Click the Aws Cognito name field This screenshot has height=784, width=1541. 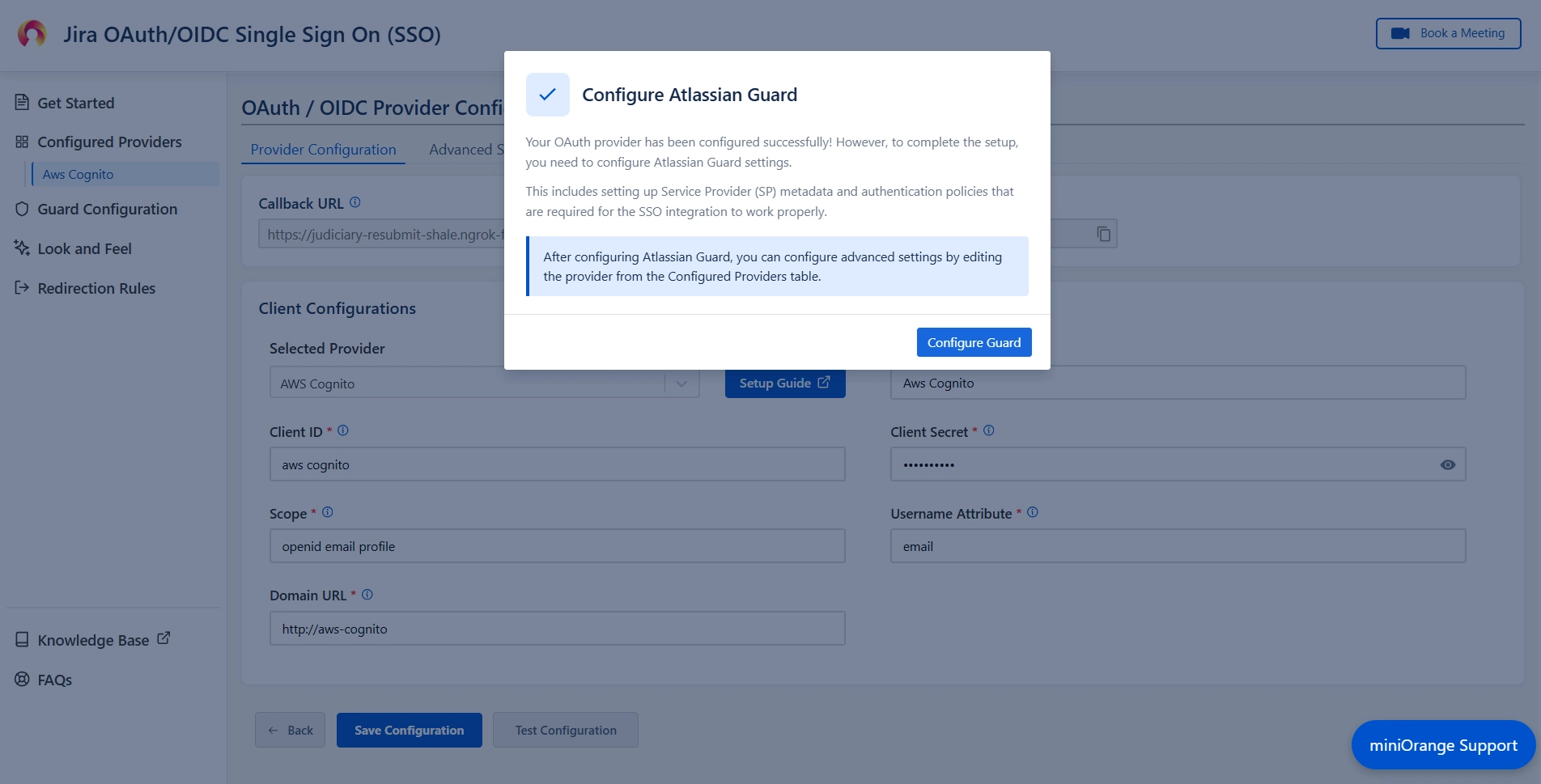tap(1178, 383)
